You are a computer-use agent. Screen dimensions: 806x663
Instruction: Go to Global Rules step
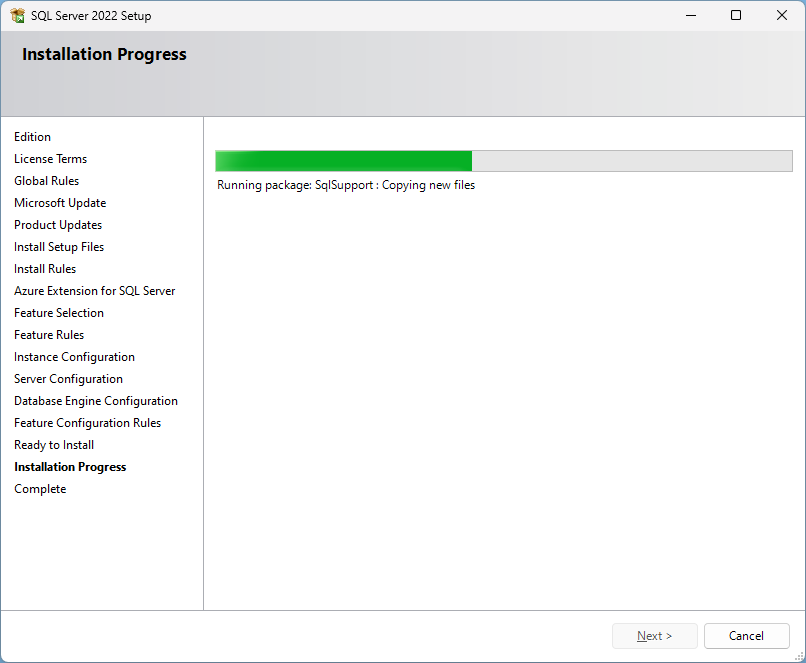(x=46, y=181)
